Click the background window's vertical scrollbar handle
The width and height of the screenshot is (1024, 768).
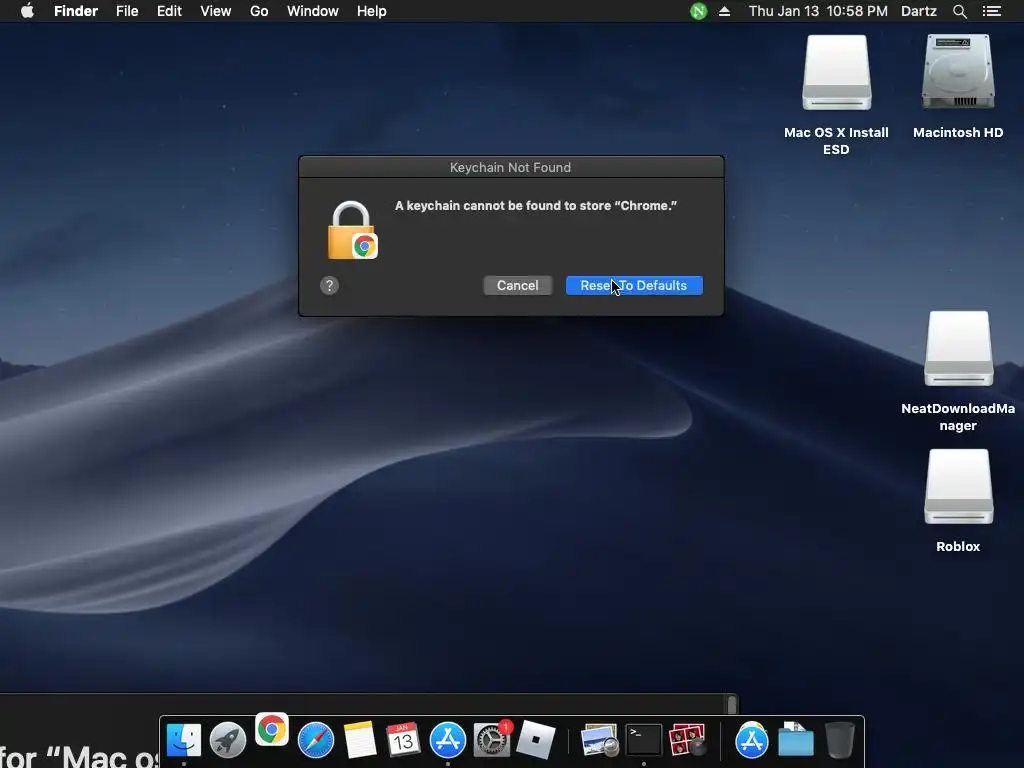click(732, 705)
